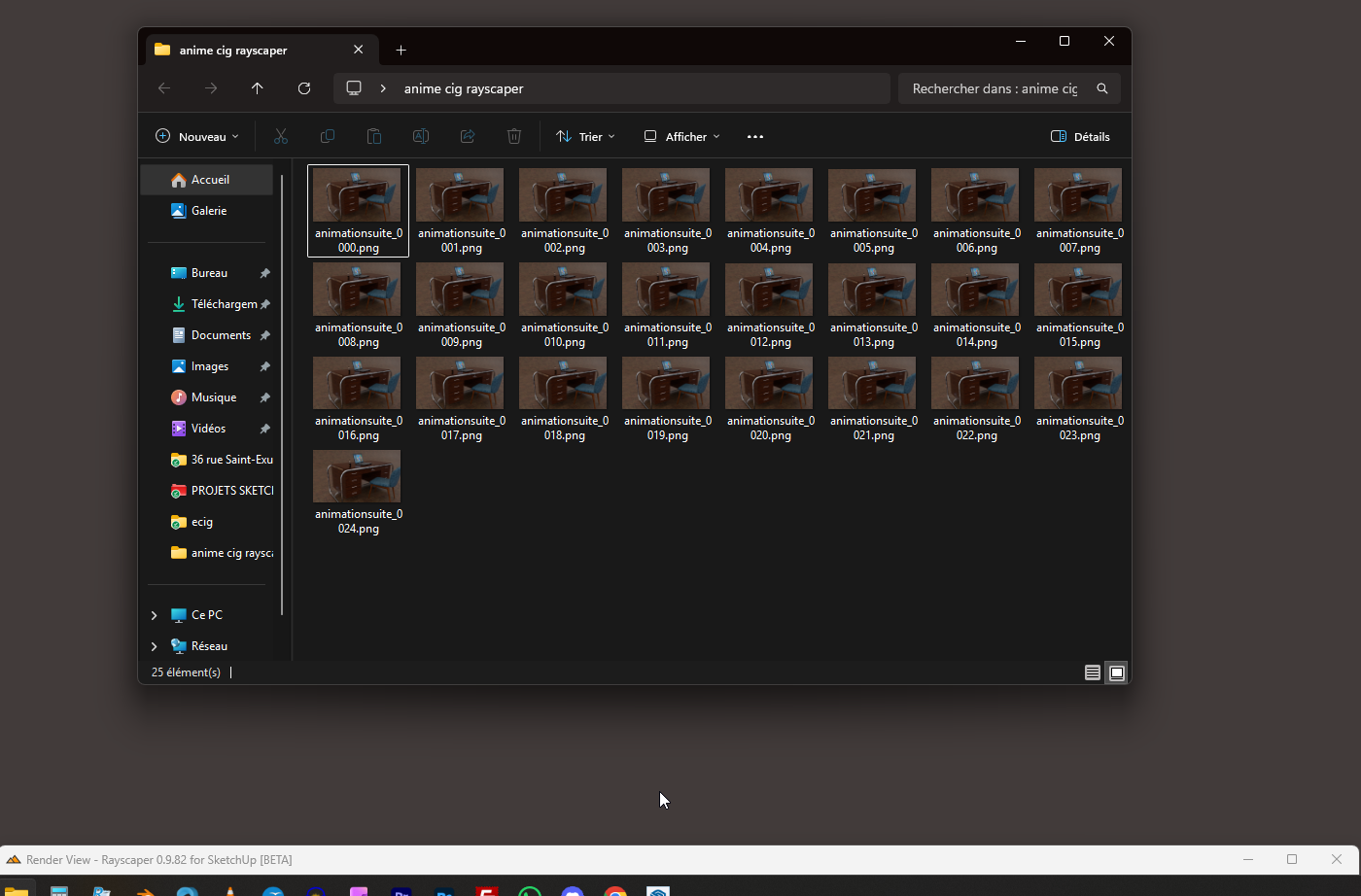Viewport: 1361px width, 896px height.
Task: Switch to details list view layout
Action: point(1093,672)
